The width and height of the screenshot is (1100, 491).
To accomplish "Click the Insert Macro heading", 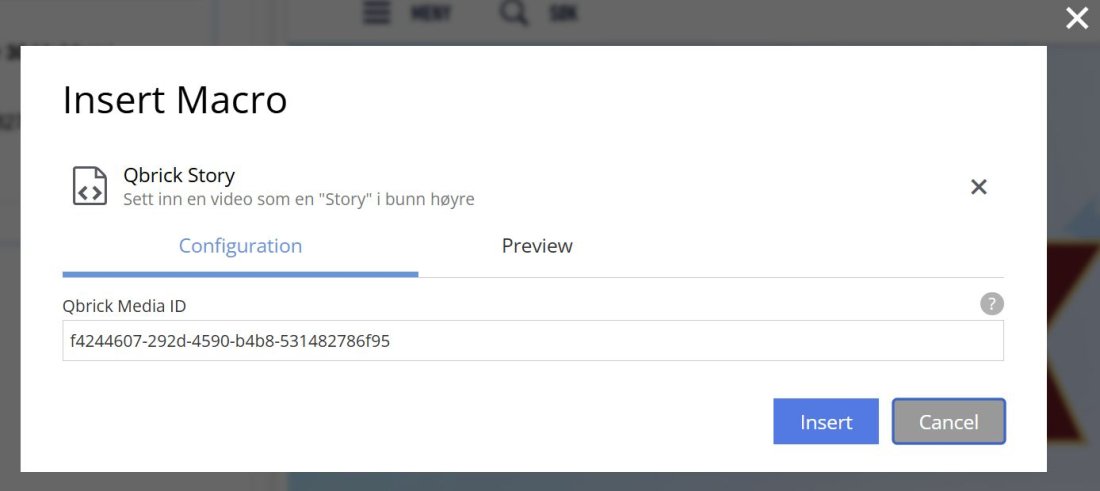I will coord(175,100).
